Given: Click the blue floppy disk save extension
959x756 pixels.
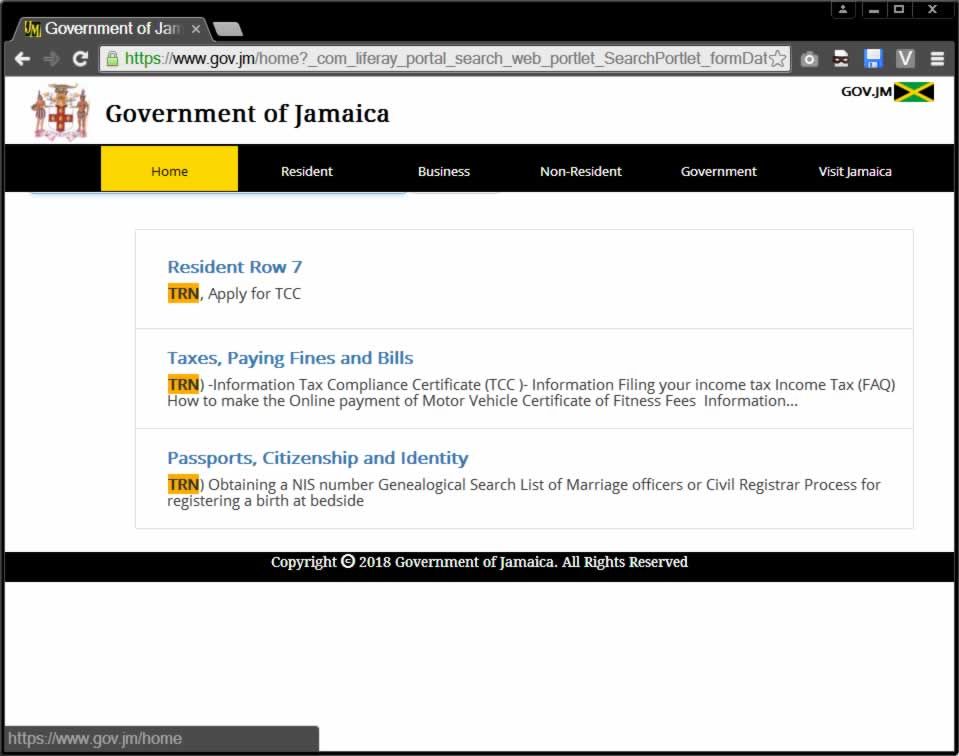Looking at the screenshot, I should (873, 59).
